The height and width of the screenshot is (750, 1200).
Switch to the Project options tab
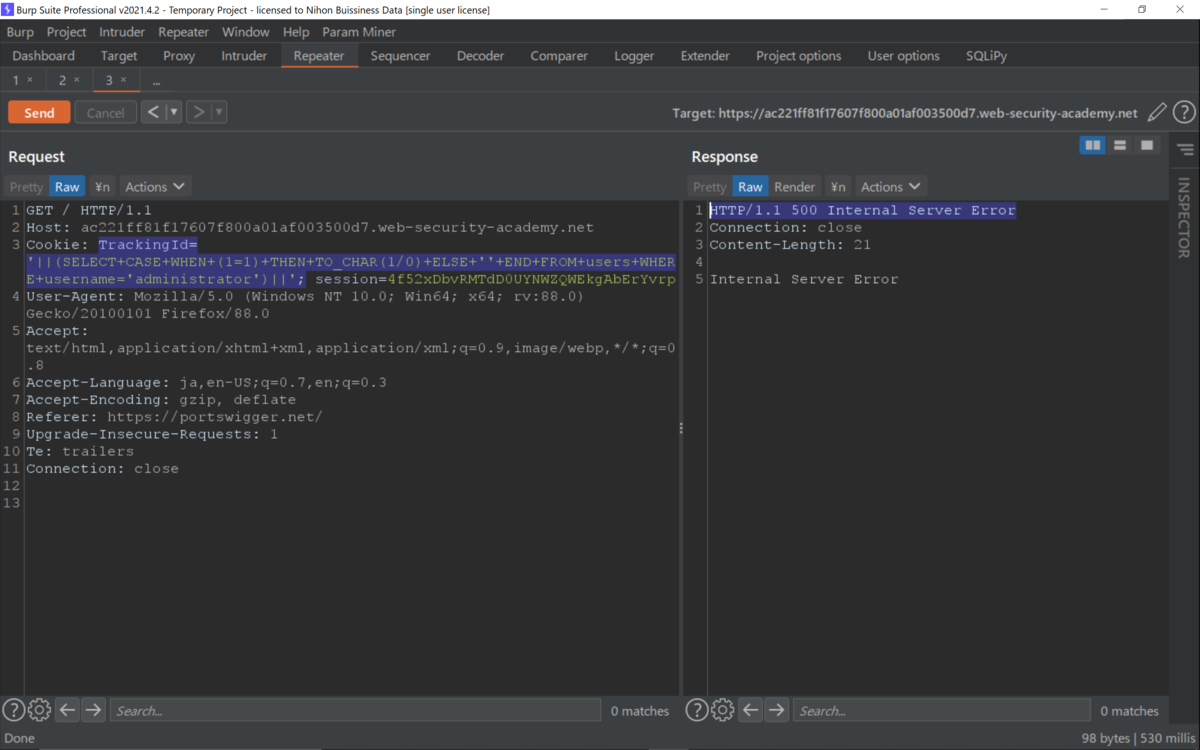[x=799, y=56]
